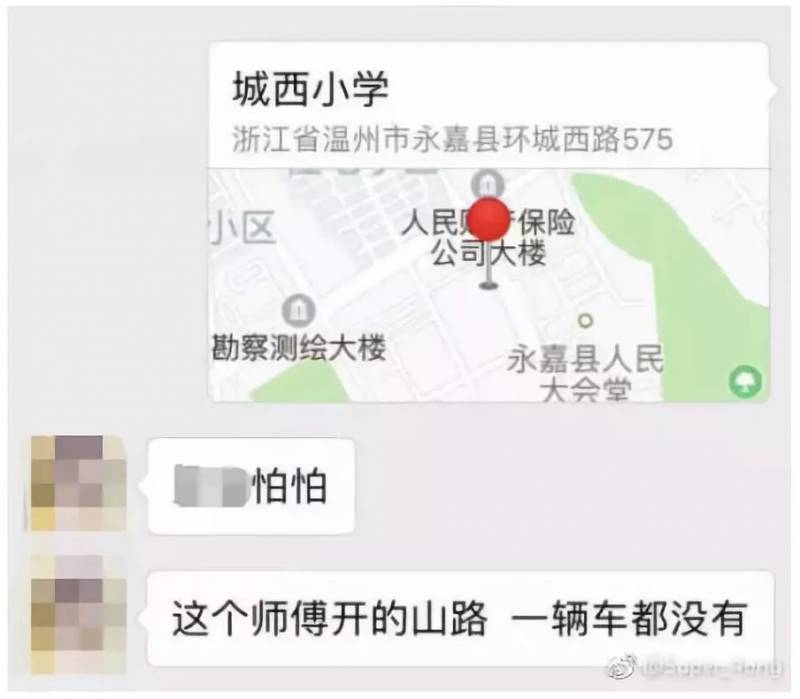Open the avatar beside the 怕怕 message
This screenshot has height=699, width=800.
[79, 483]
